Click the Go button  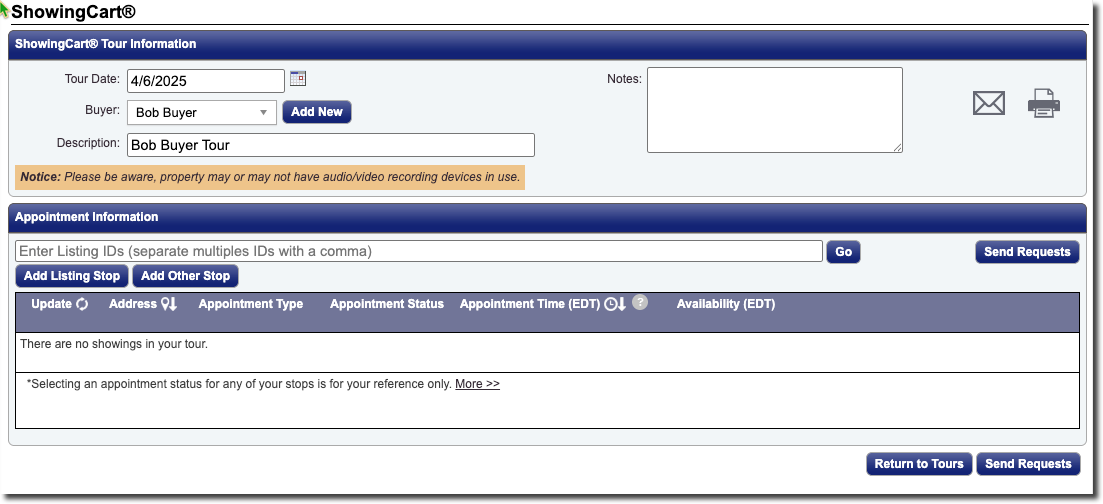pos(843,252)
